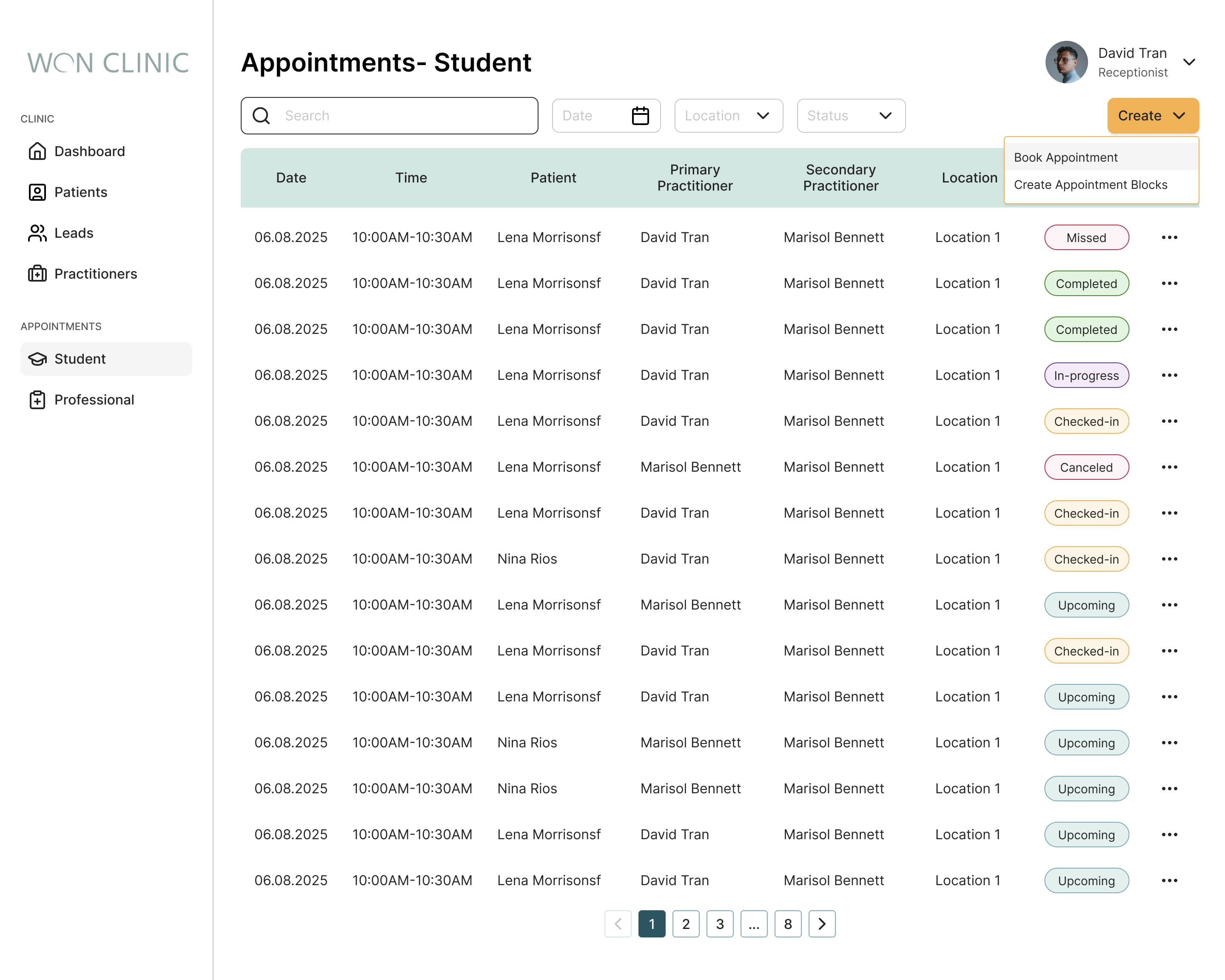Image resolution: width=1225 pixels, height=980 pixels.
Task: Click the Professional clipboard icon
Action: (x=37, y=400)
